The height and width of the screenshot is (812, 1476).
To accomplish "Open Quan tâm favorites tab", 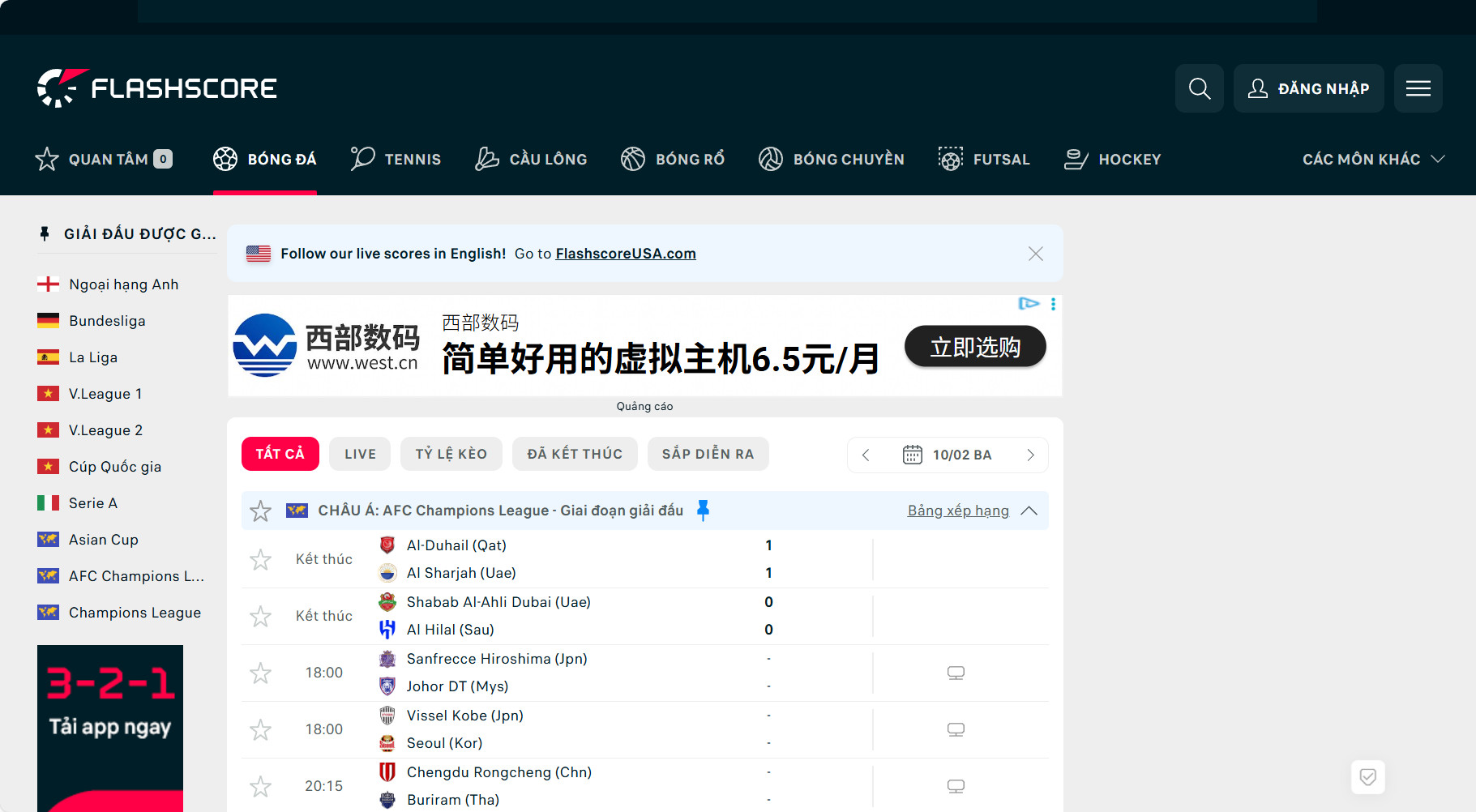I will pos(104,159).
